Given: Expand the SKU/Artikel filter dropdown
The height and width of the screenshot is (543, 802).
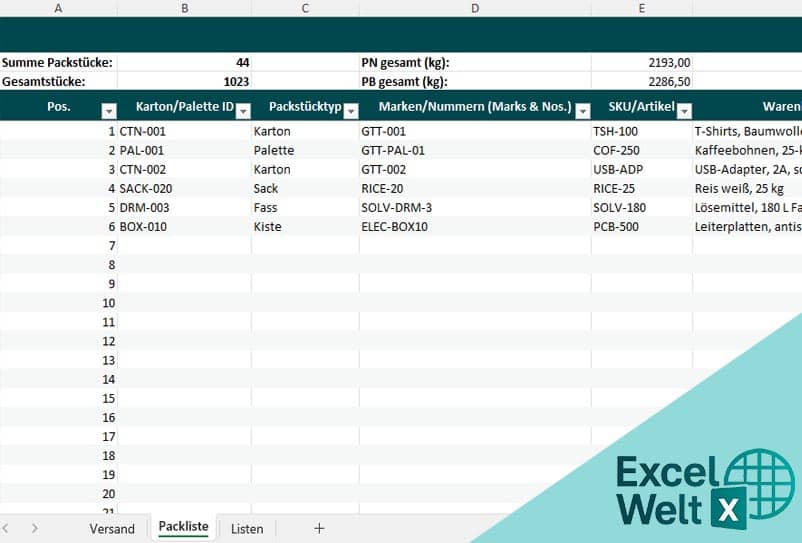Looking at the screenshot, I should tap(683, 111).
